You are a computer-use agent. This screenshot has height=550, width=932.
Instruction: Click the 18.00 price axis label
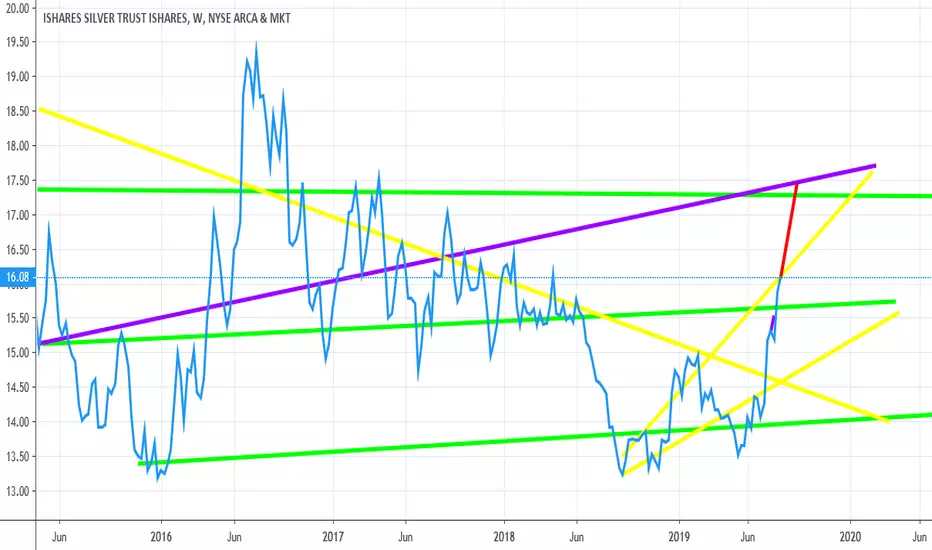click(x=17, y=146)
